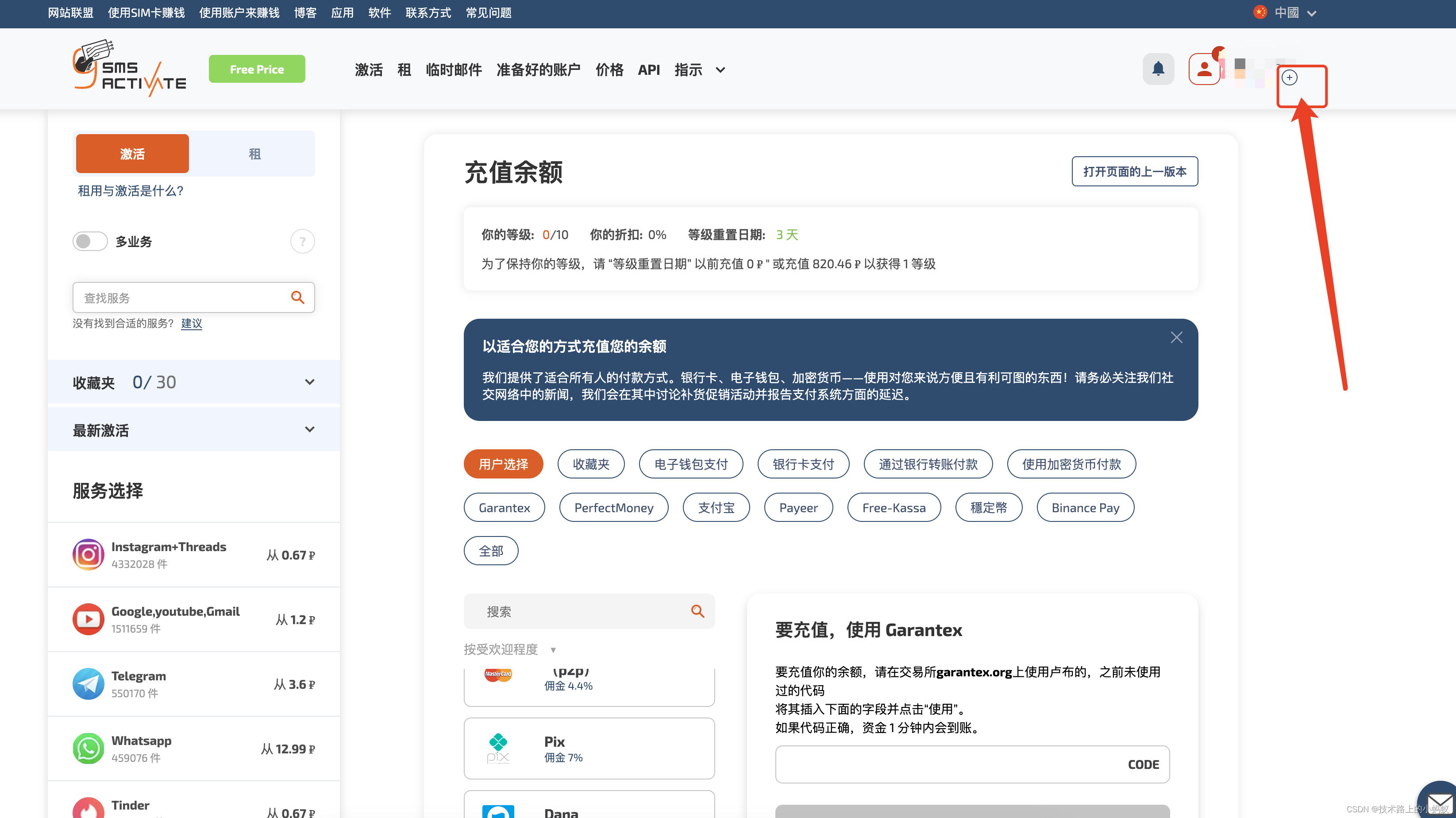Switch to the 租 tab
This screenshot has width=1456, height=818.
[254, 153]
